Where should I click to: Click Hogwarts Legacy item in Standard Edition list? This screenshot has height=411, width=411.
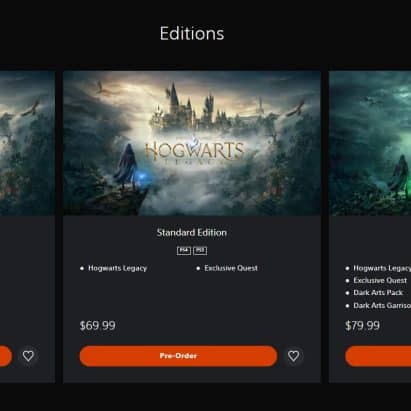coord(117,268)
